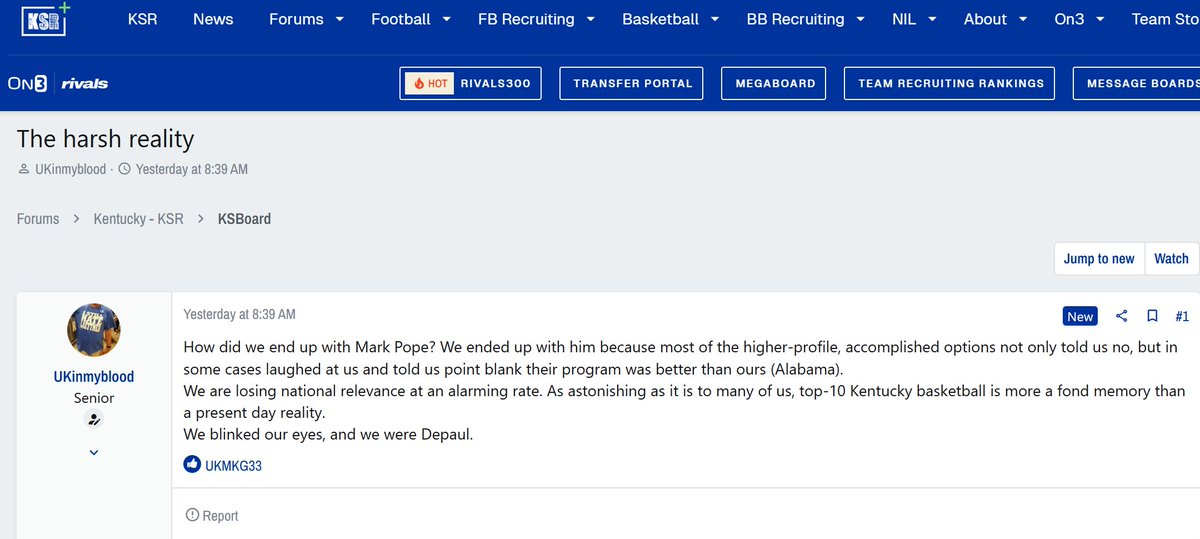Expand the Basketball dropdown arrow
1200x539 pixels.
(x=715, y=19)
